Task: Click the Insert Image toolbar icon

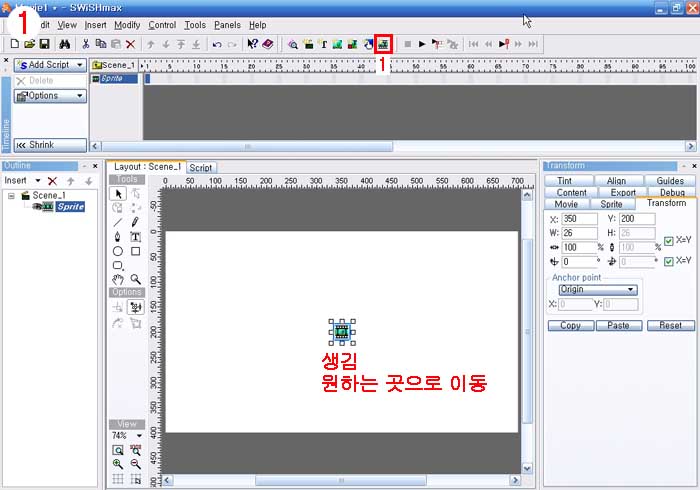Action: (338, 44)
